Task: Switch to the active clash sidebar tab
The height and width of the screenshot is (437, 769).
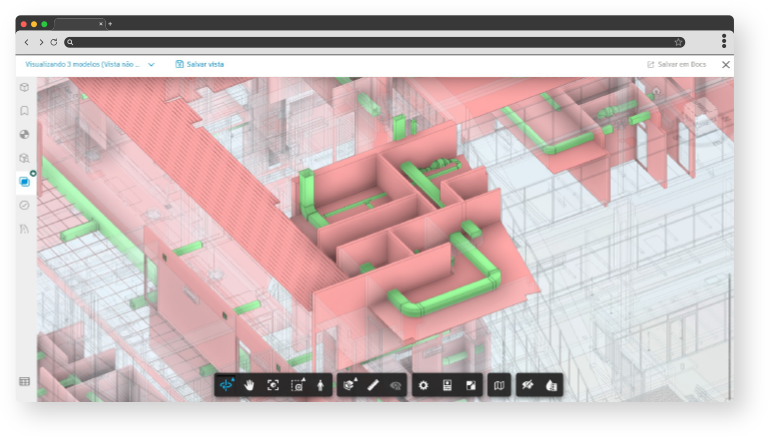Action: (x=25, y=181)
